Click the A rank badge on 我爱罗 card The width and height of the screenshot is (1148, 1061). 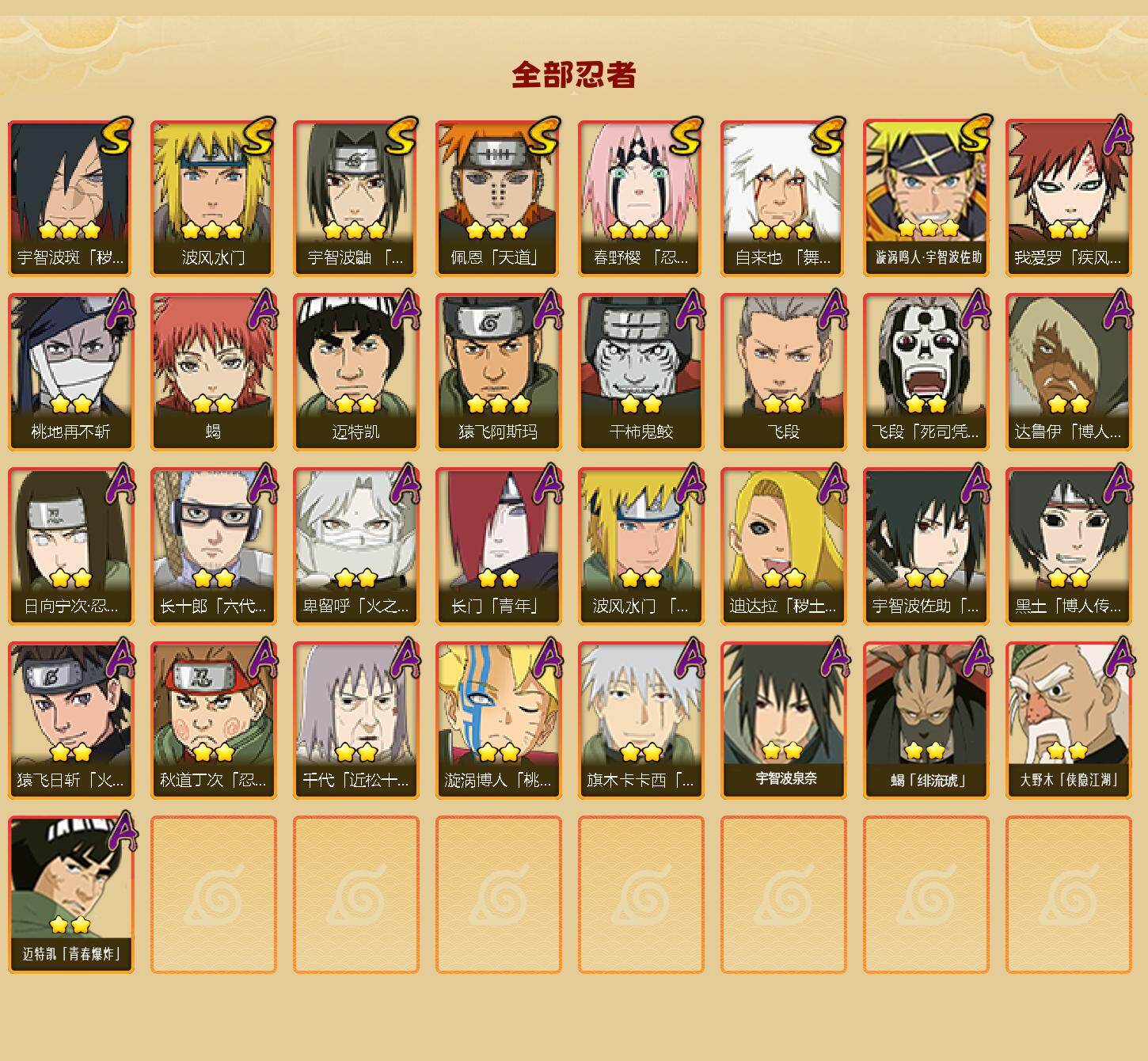1117,136
